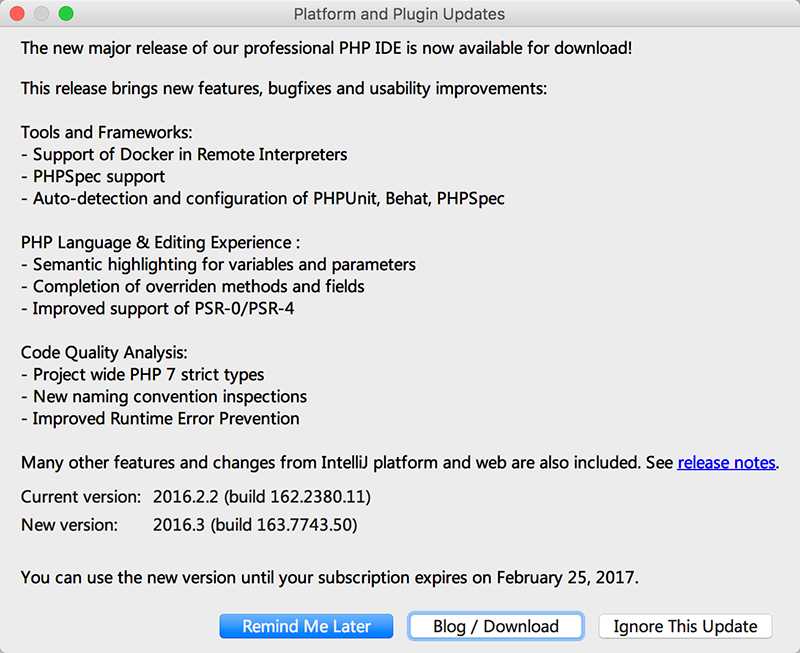The image size is (800, 653).
Task: Select the Code Quality Analysis heading
Action: tap(104, 353)
